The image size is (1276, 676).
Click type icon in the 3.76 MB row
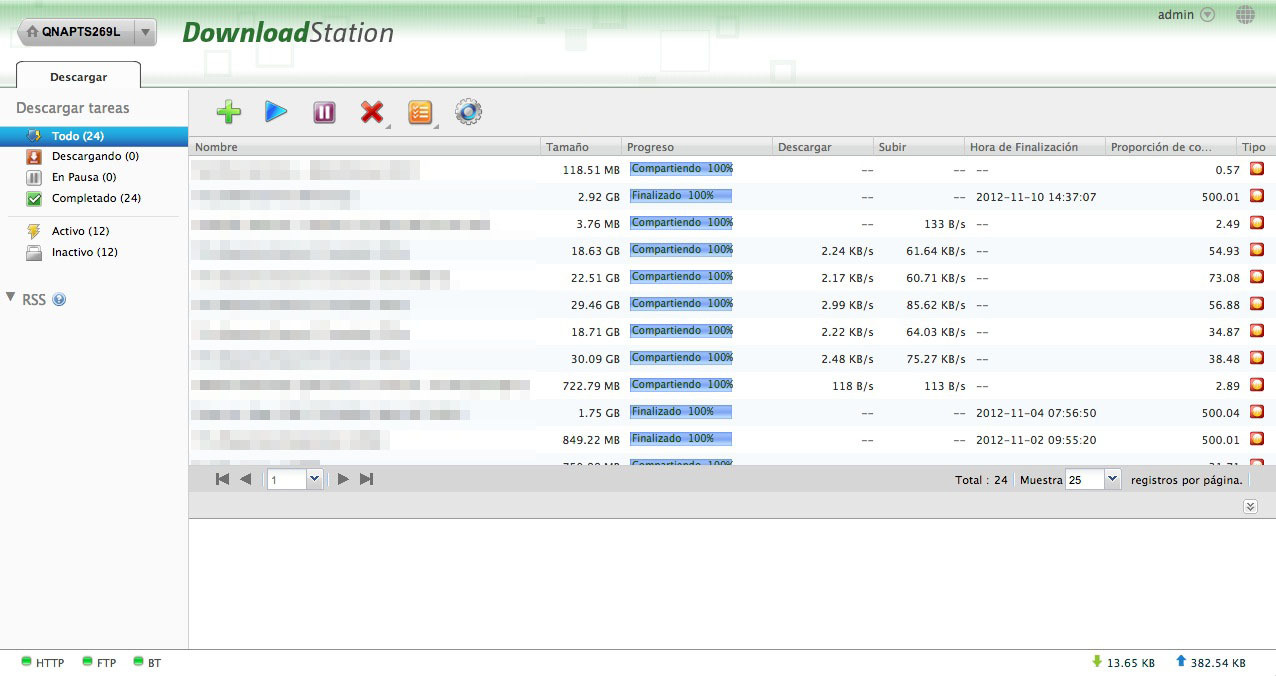coord(1257,223)
